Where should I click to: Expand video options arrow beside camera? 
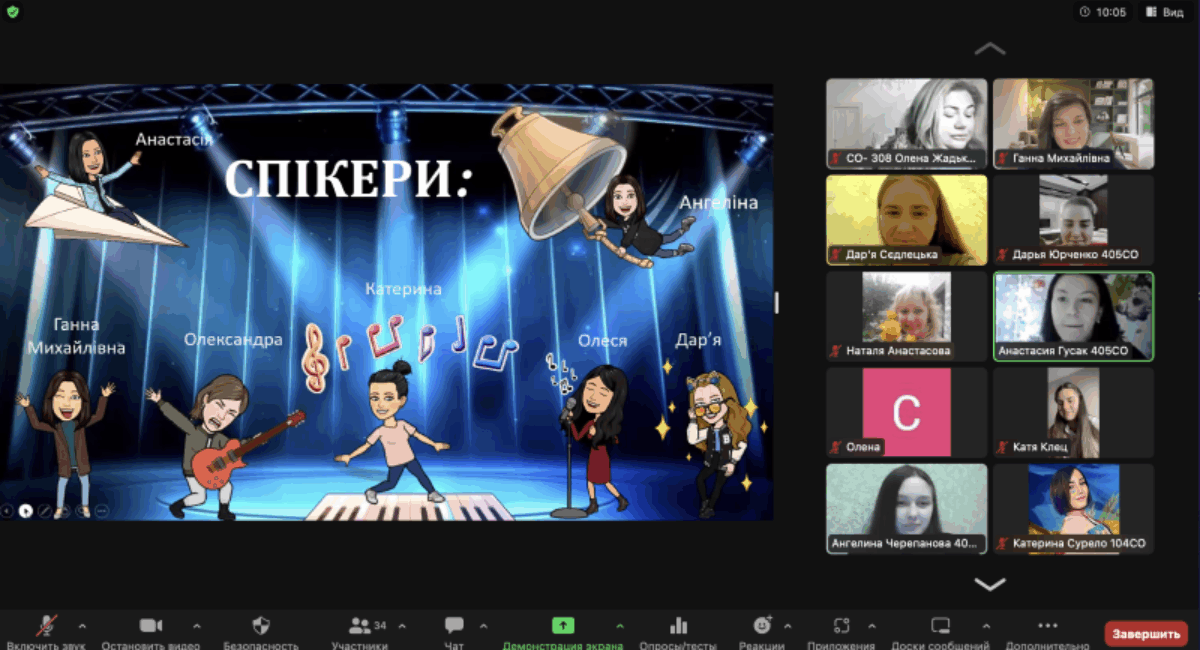197,626
